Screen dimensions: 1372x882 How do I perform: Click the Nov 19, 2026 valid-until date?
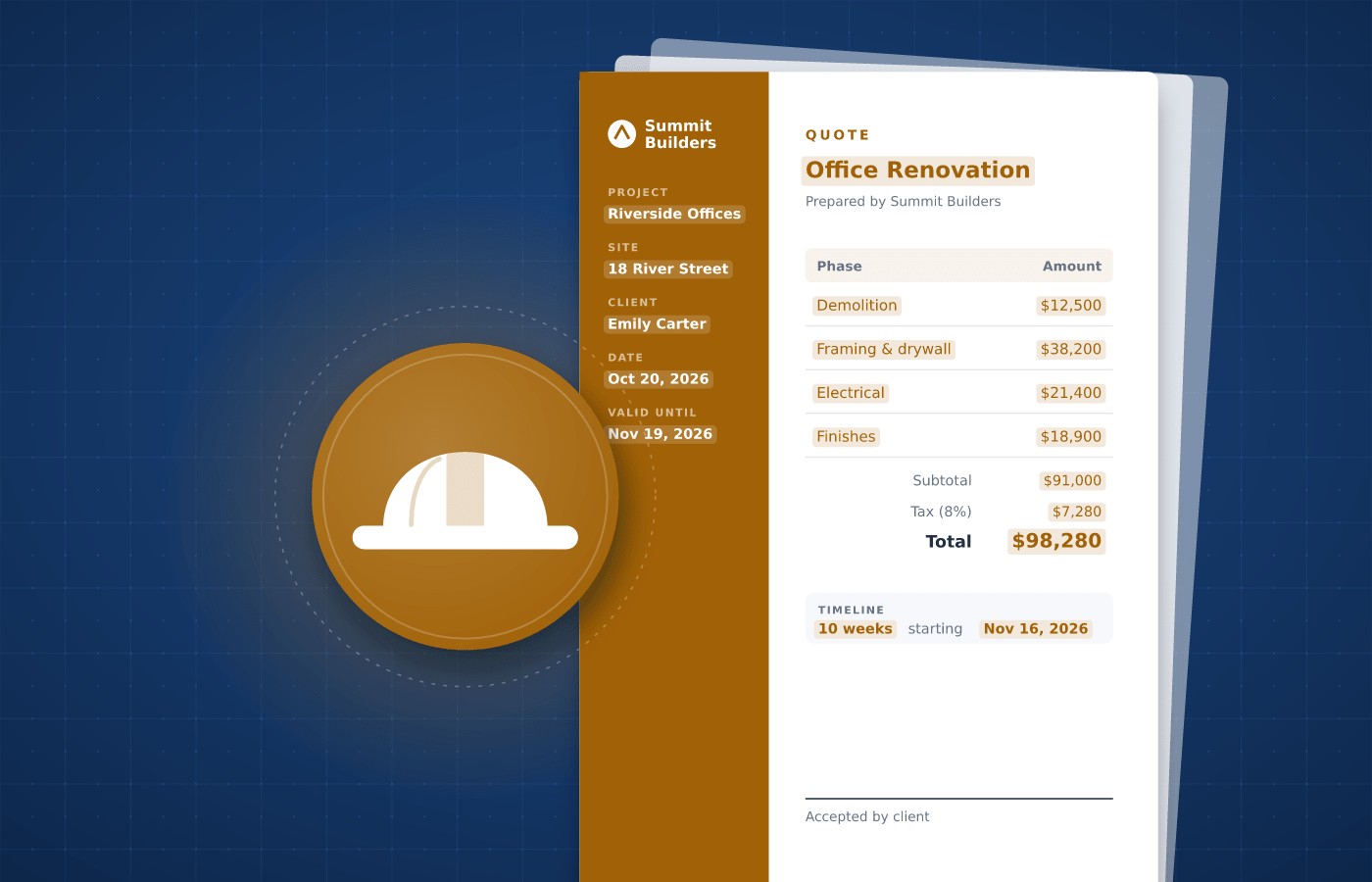pos(661,433)
